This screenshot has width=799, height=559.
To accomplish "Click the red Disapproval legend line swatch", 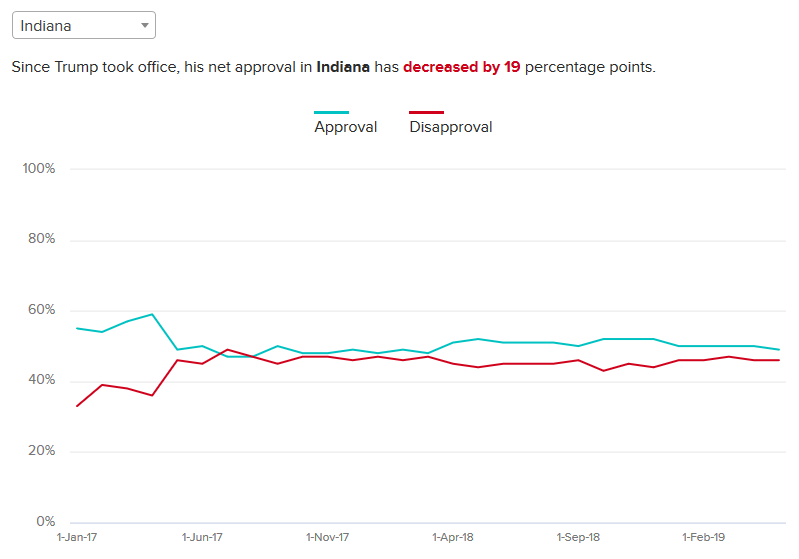I will 427,112.
